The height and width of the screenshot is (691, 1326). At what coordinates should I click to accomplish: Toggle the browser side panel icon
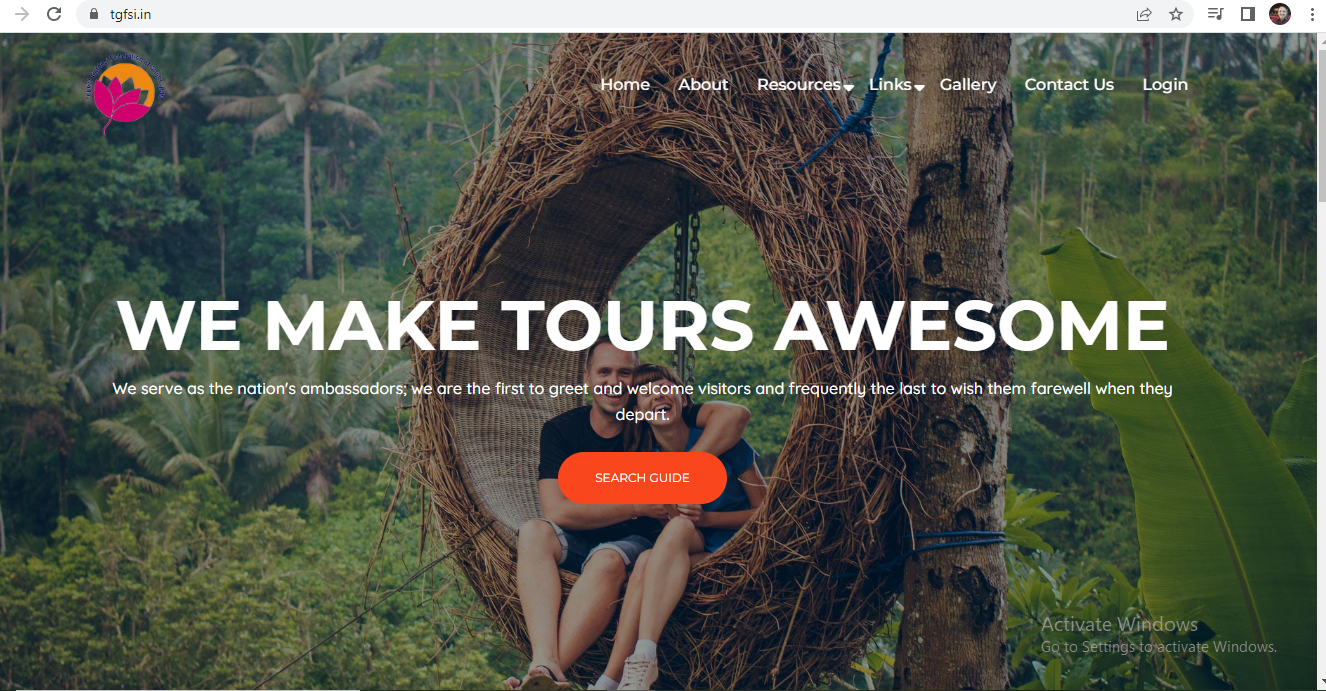pos(1248,14)
